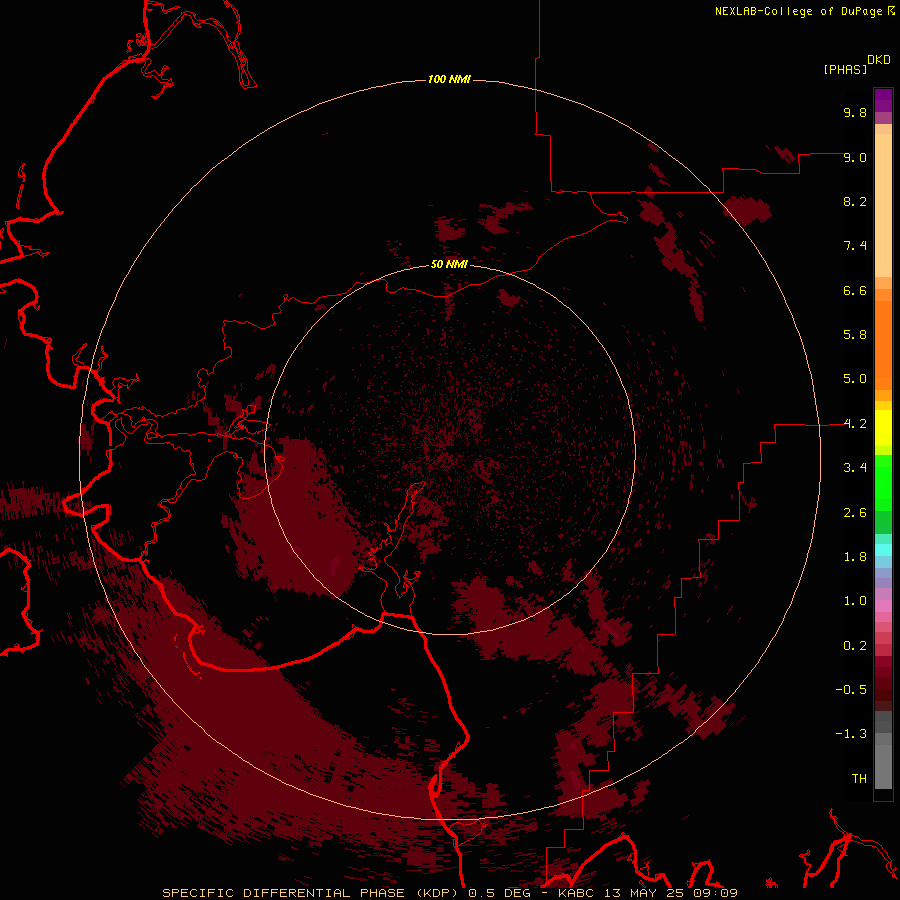
Task: Click the 1.8 scale value
Action: tap(855, 557)
